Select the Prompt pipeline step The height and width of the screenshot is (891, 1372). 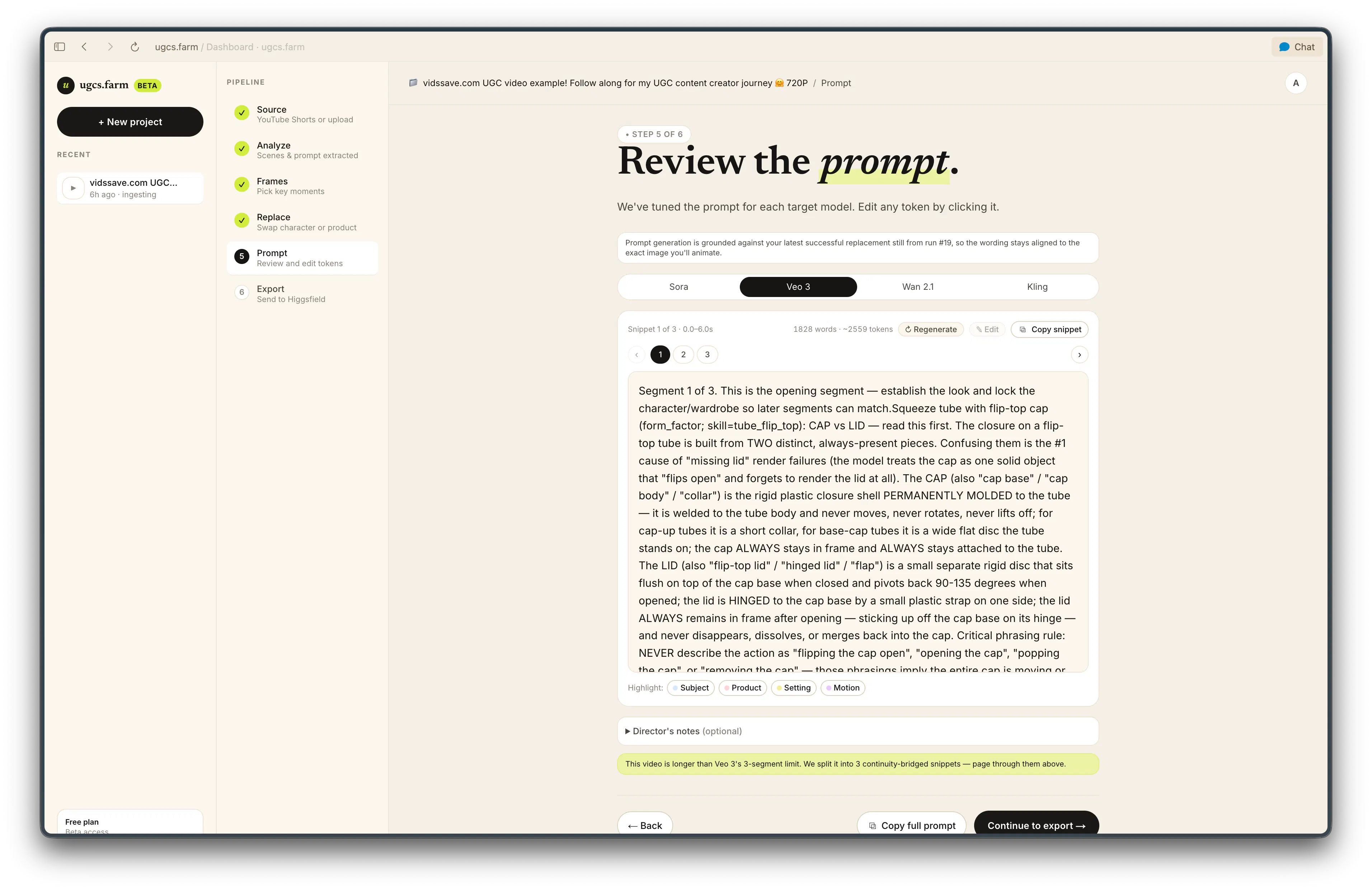(302, 258)
